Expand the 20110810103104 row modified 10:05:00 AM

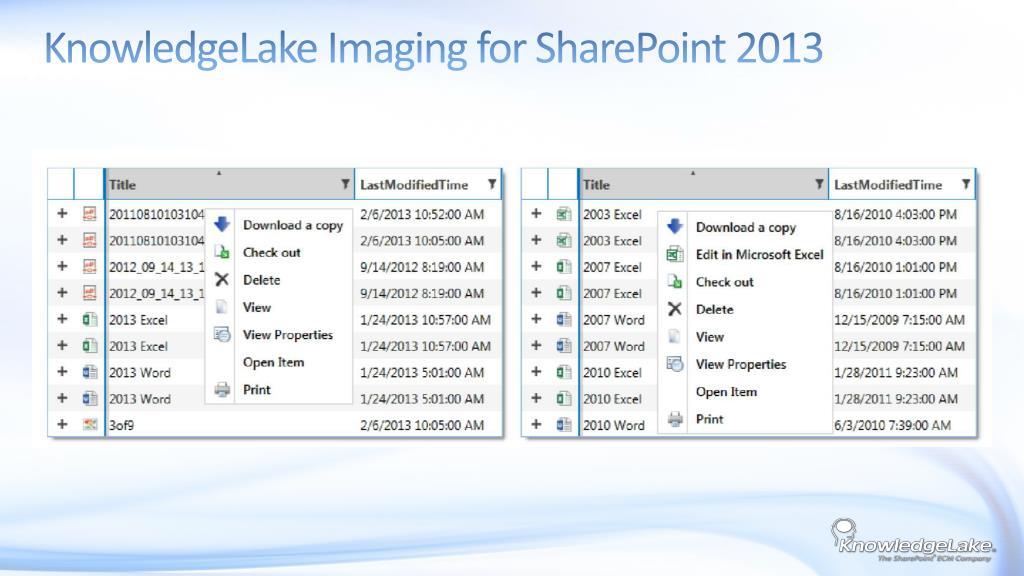pyautogui.click(x=62, y=240)
